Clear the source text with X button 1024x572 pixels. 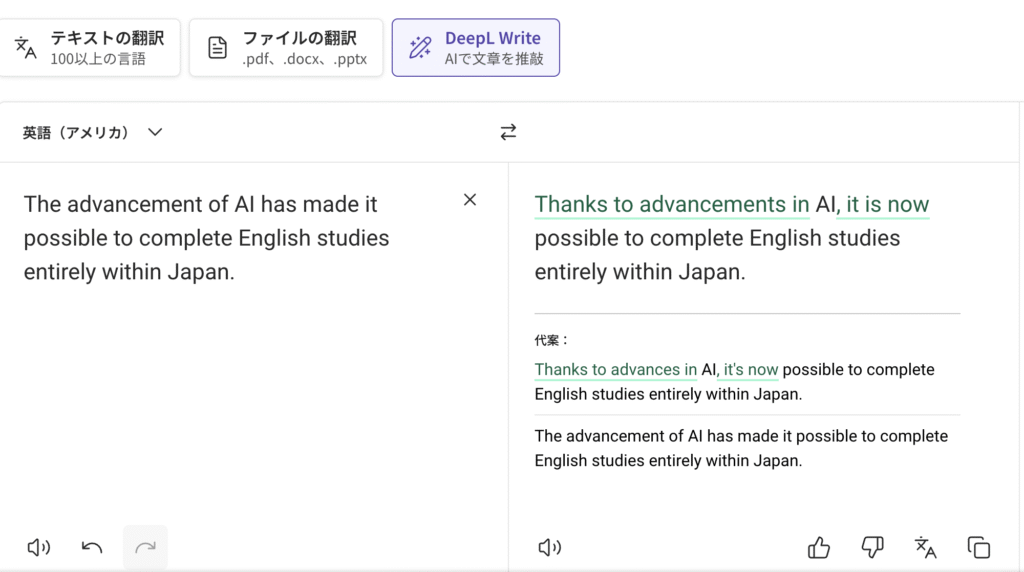470,200
